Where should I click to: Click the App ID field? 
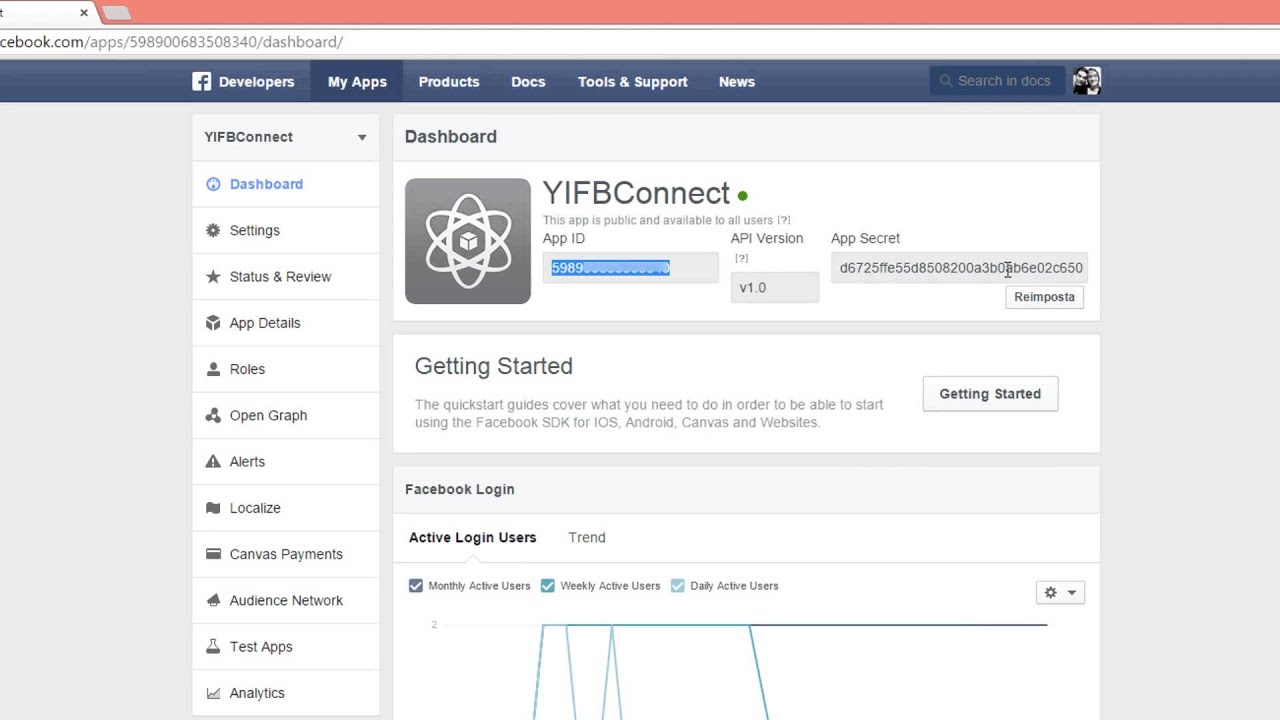click(x=631, y=268)
